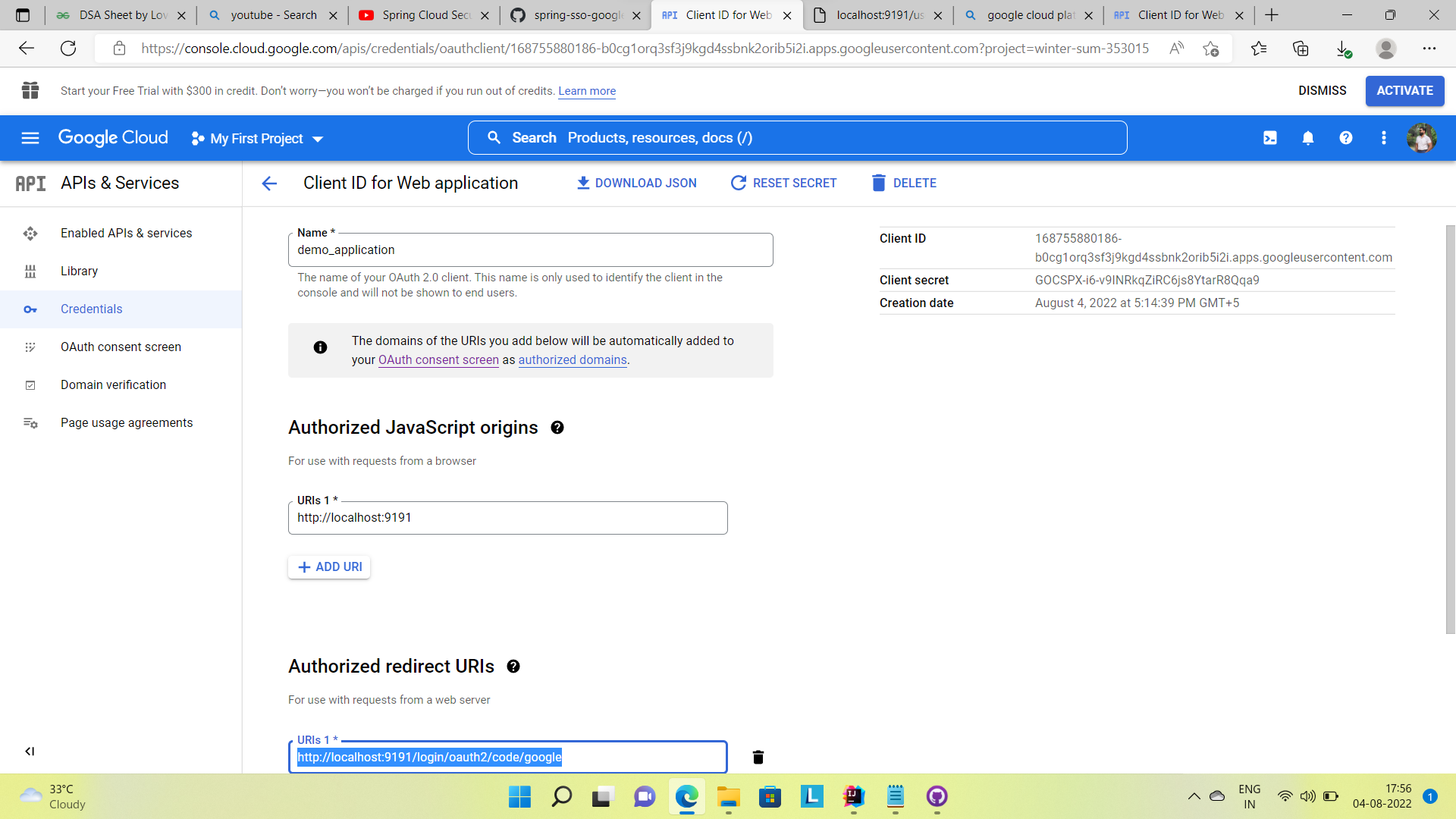The height and width of the screenshot is (819, 1456).
Task: Open Learn more link in banner
Action: (587, 91)
